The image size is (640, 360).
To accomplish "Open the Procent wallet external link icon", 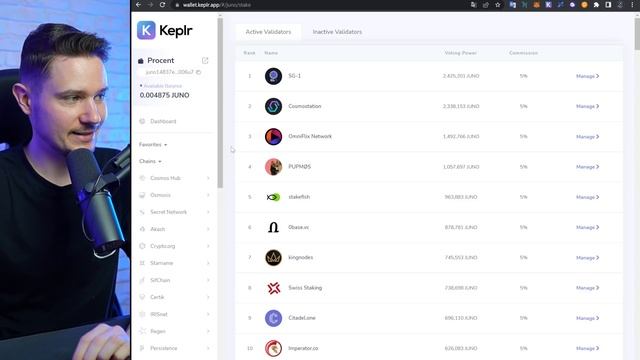I will coord(205,60).
